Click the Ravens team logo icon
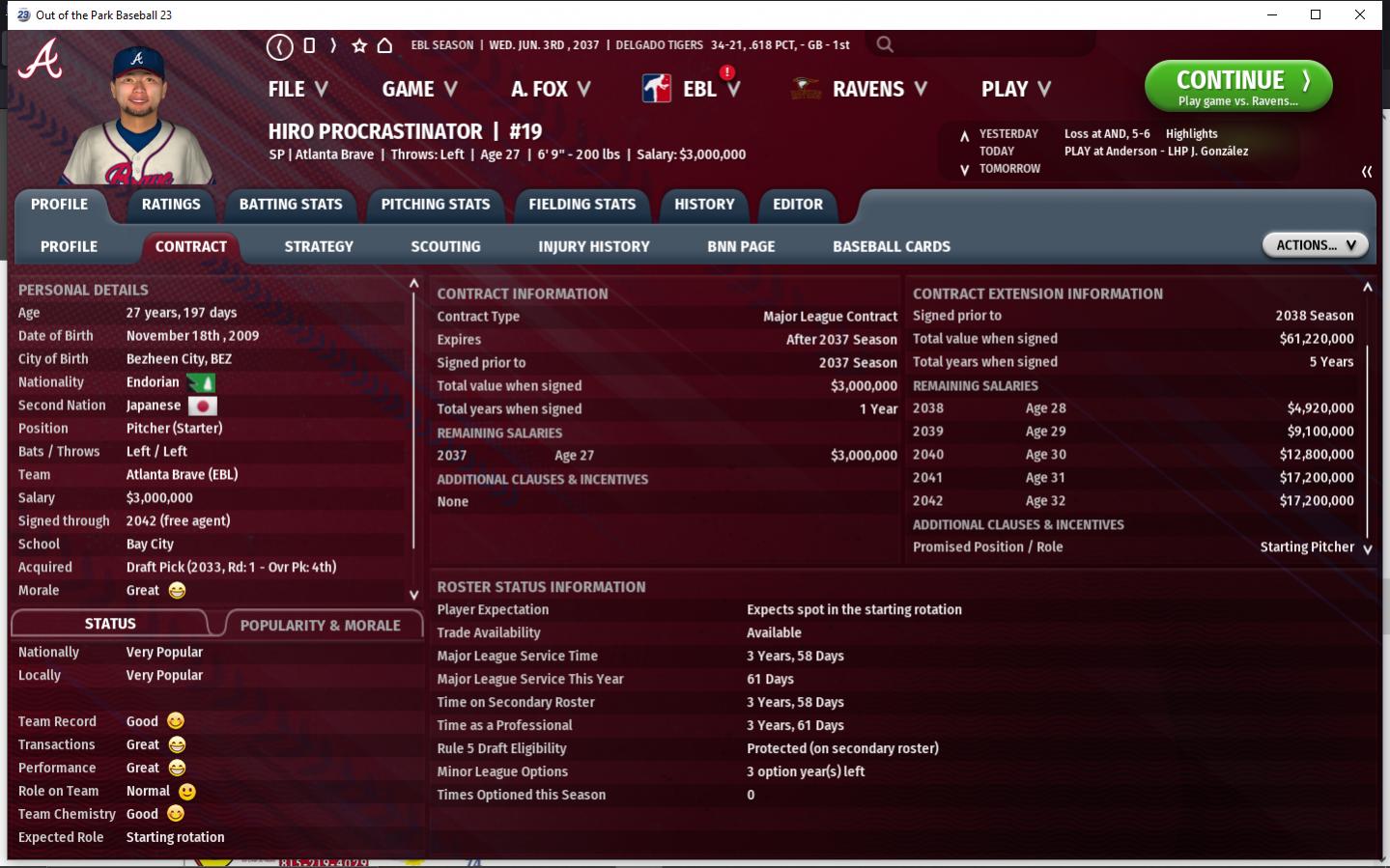The height and width of the screenshot is (868, 1390). [806, 89]
